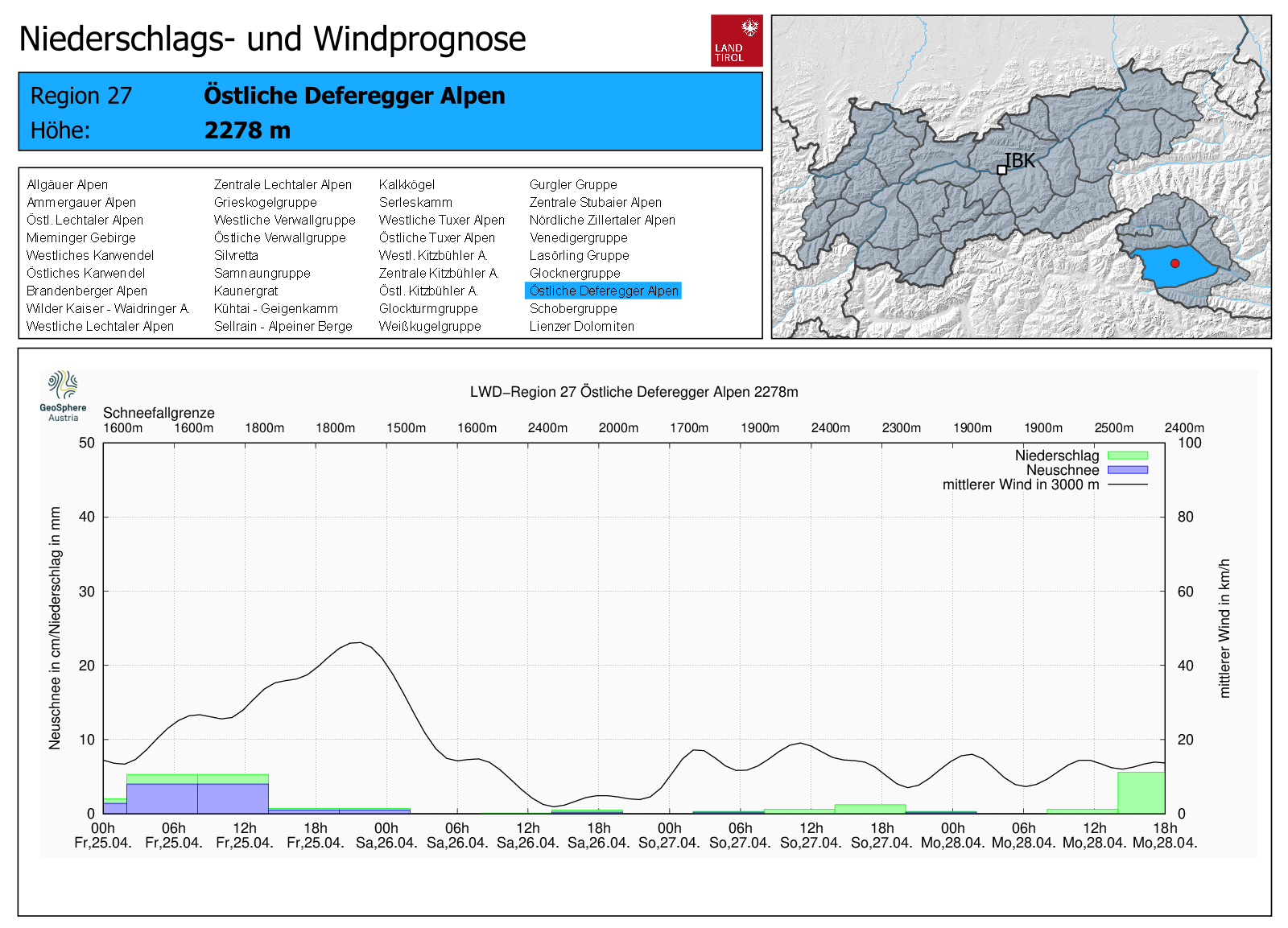The height and width of the screenshot is (928, 1288).
Task: Click the IBK square marker on map
Action: (x=1001, y=170)
